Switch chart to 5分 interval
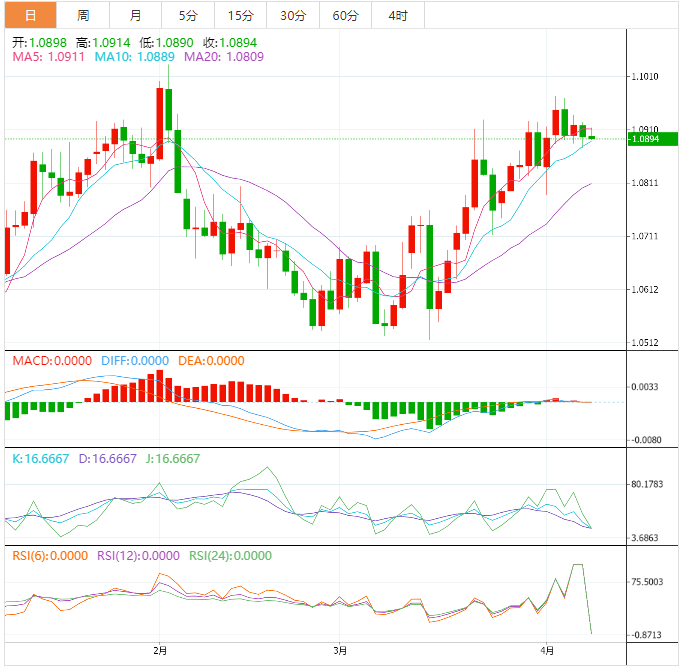The image size is (687, 670). pyautogui.click(x=188, y=15)
